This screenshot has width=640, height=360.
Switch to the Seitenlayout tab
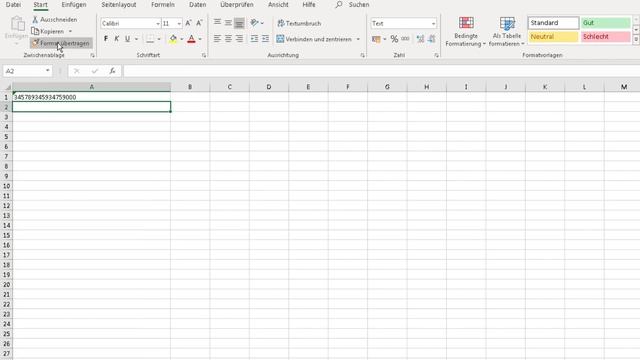[119, 5]
